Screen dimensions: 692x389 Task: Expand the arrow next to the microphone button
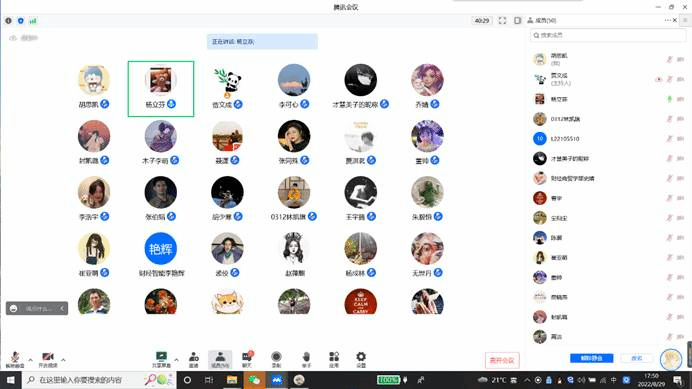(x=30, y=360)
